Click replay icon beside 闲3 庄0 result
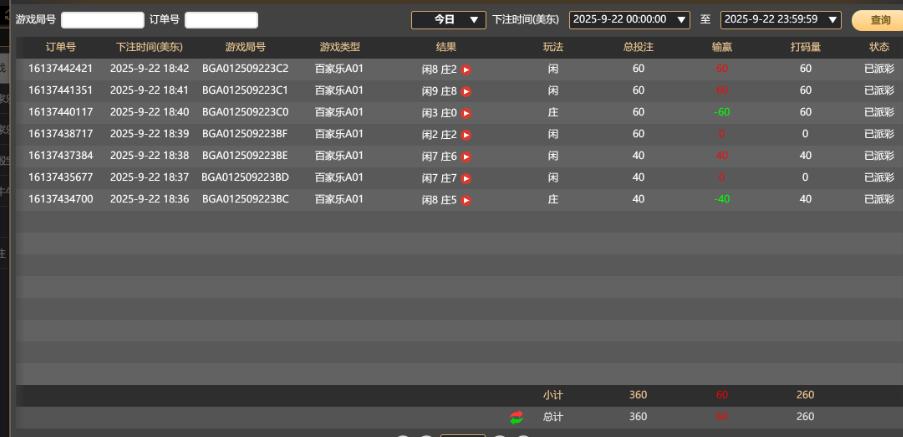This screenshot has width=903, height=437. [466, 113]
